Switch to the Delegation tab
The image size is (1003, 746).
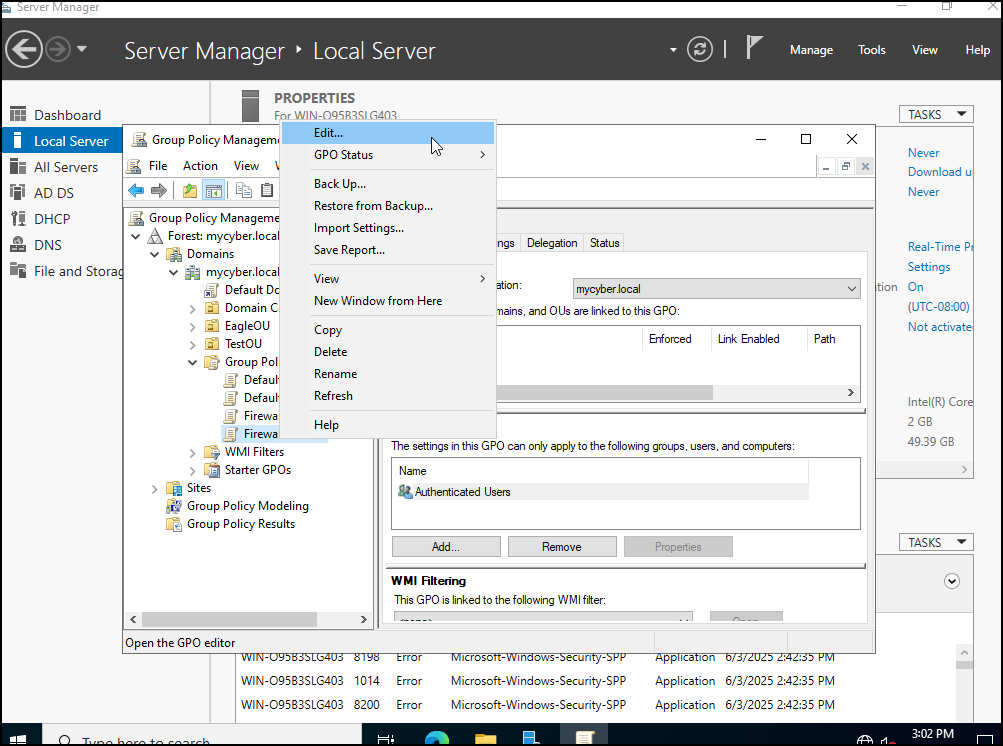click(551, 243)
